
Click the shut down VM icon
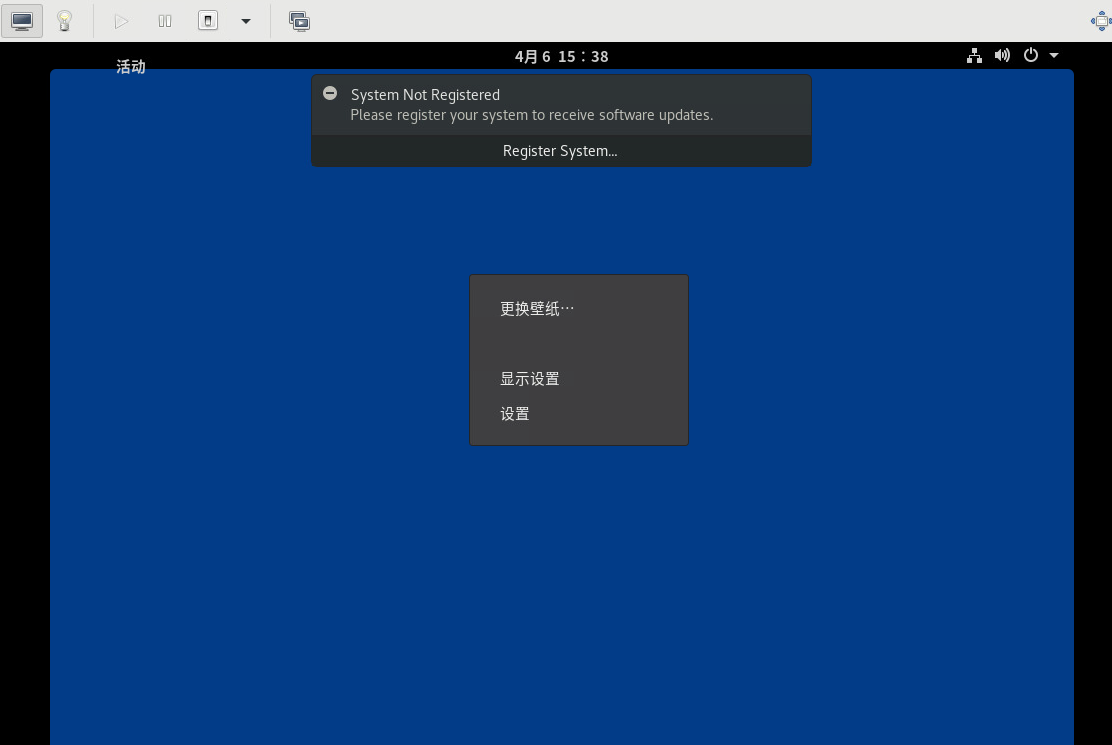[x=208, y=21]
